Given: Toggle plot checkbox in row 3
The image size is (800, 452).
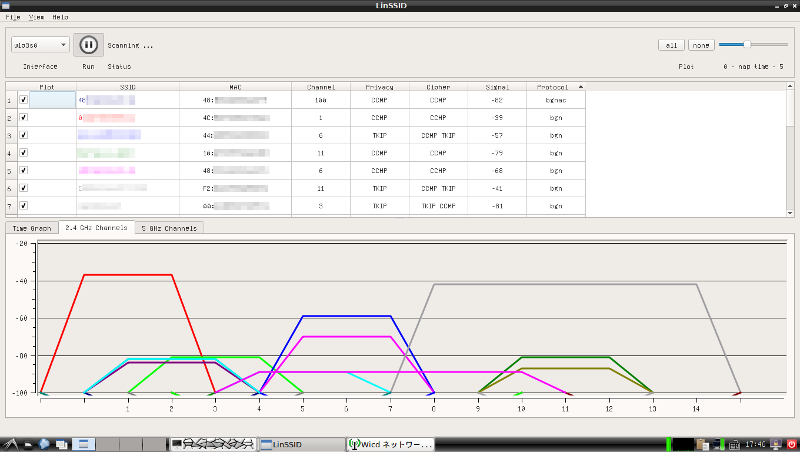Looking at the screenshot, I should click(23, 135).
